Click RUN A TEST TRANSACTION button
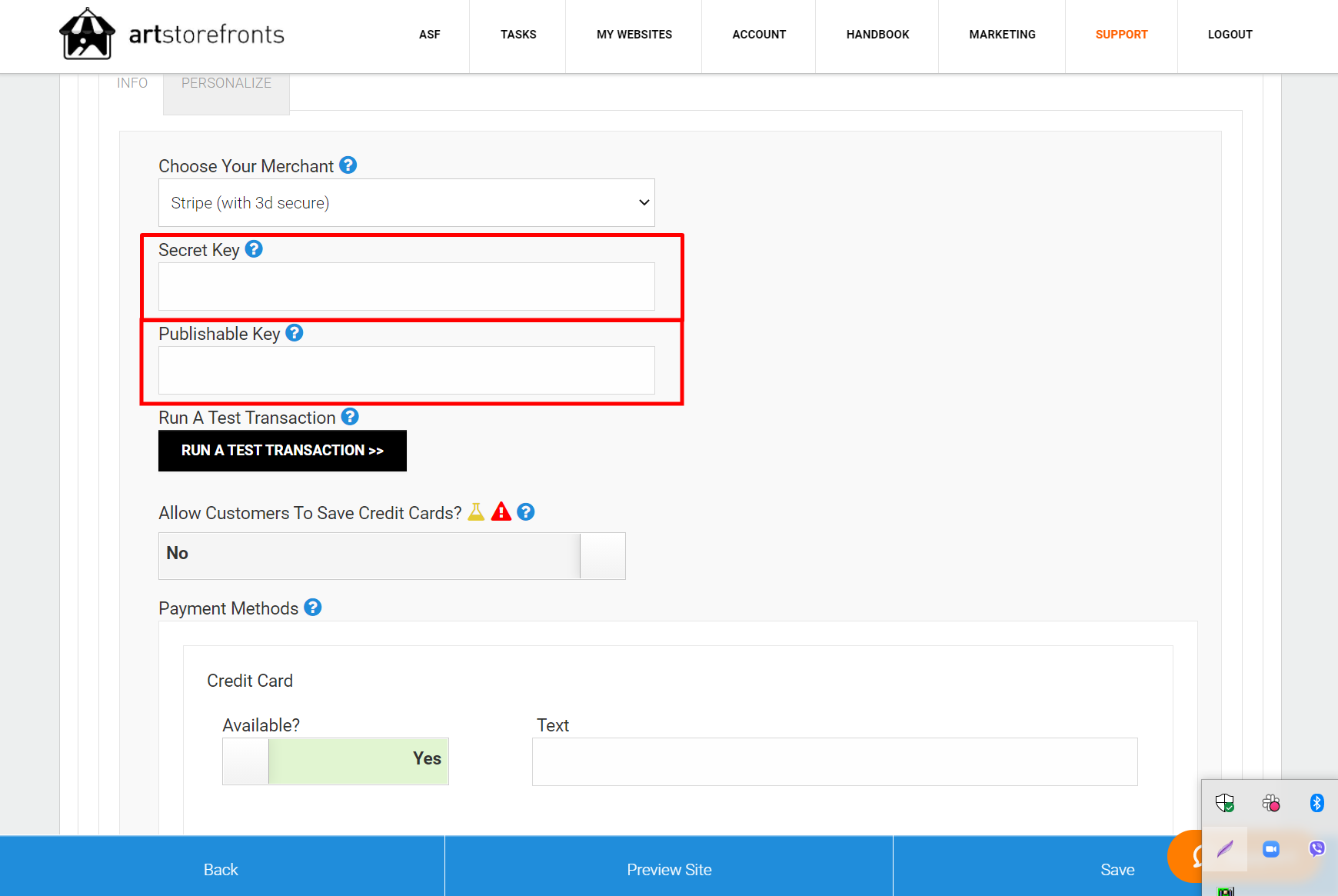Viewport: 1338px width, 896px height. [282, 451]
